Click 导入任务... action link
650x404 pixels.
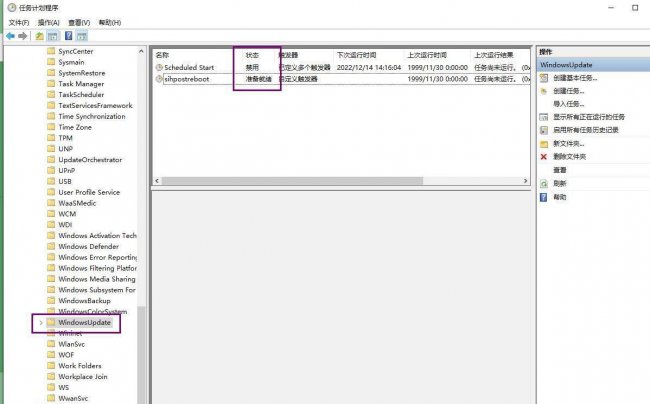tap(569, 104)
